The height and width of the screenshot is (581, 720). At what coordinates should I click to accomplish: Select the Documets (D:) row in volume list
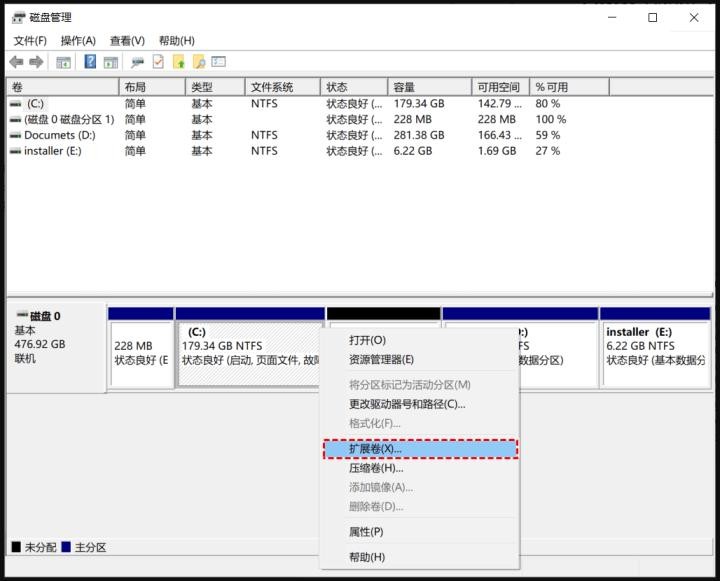click(60, 135)
